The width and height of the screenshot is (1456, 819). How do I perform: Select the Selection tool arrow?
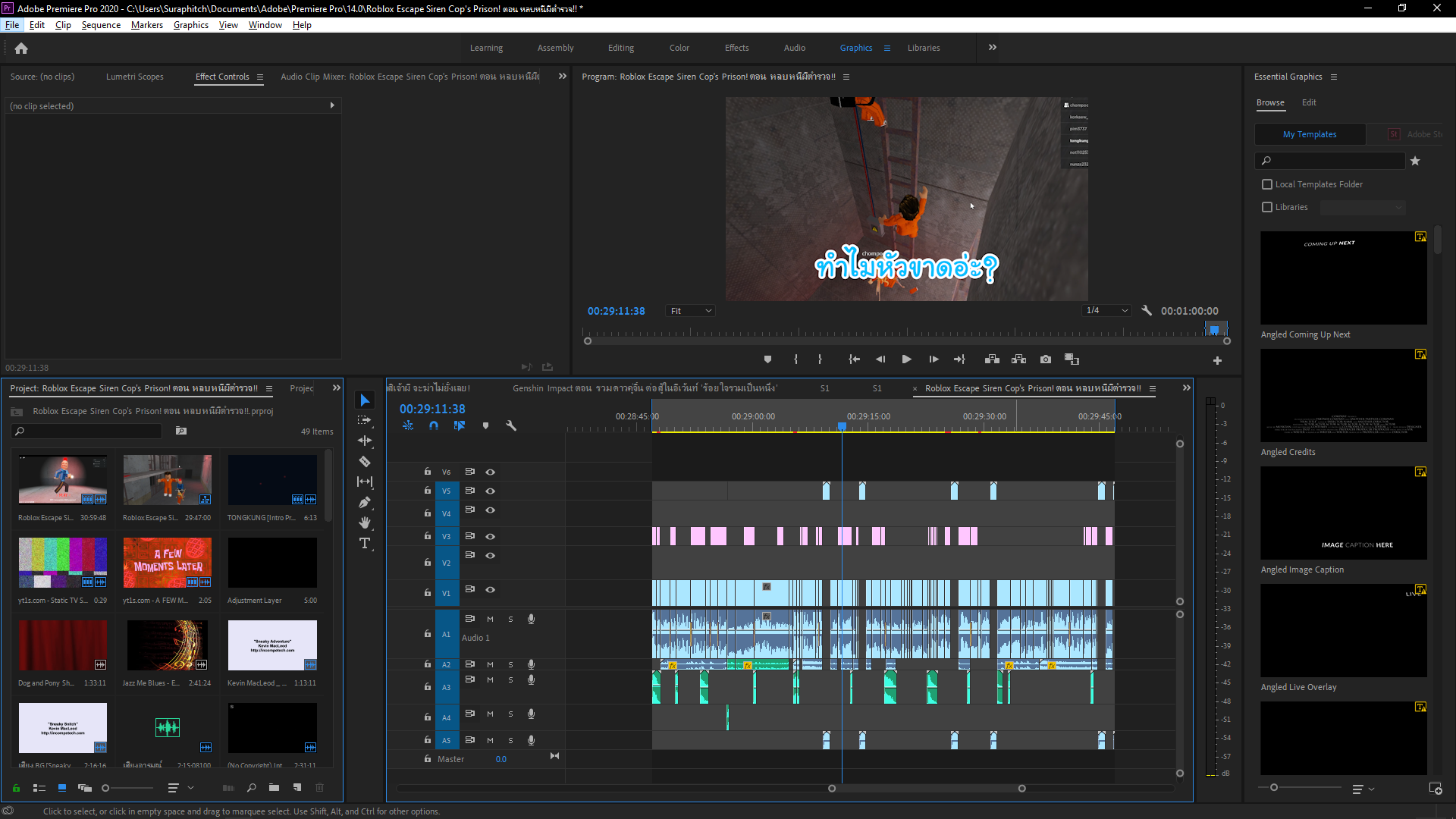coord(365,400)
